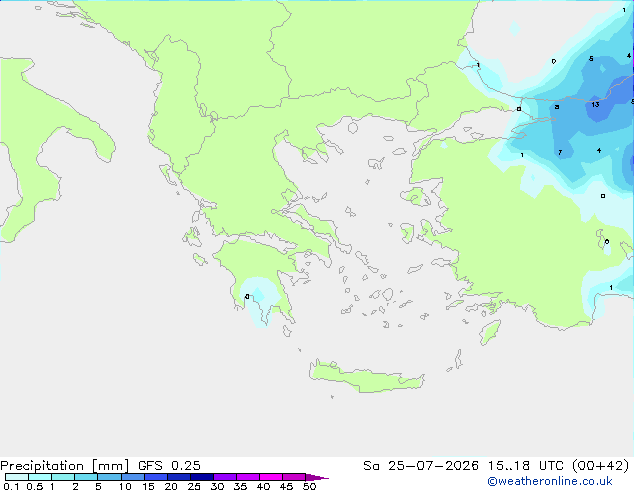This screenshot has height=490, width=634.
Task: Pick the 25–30 mm navy legend swatch
Action: [201, 477]
